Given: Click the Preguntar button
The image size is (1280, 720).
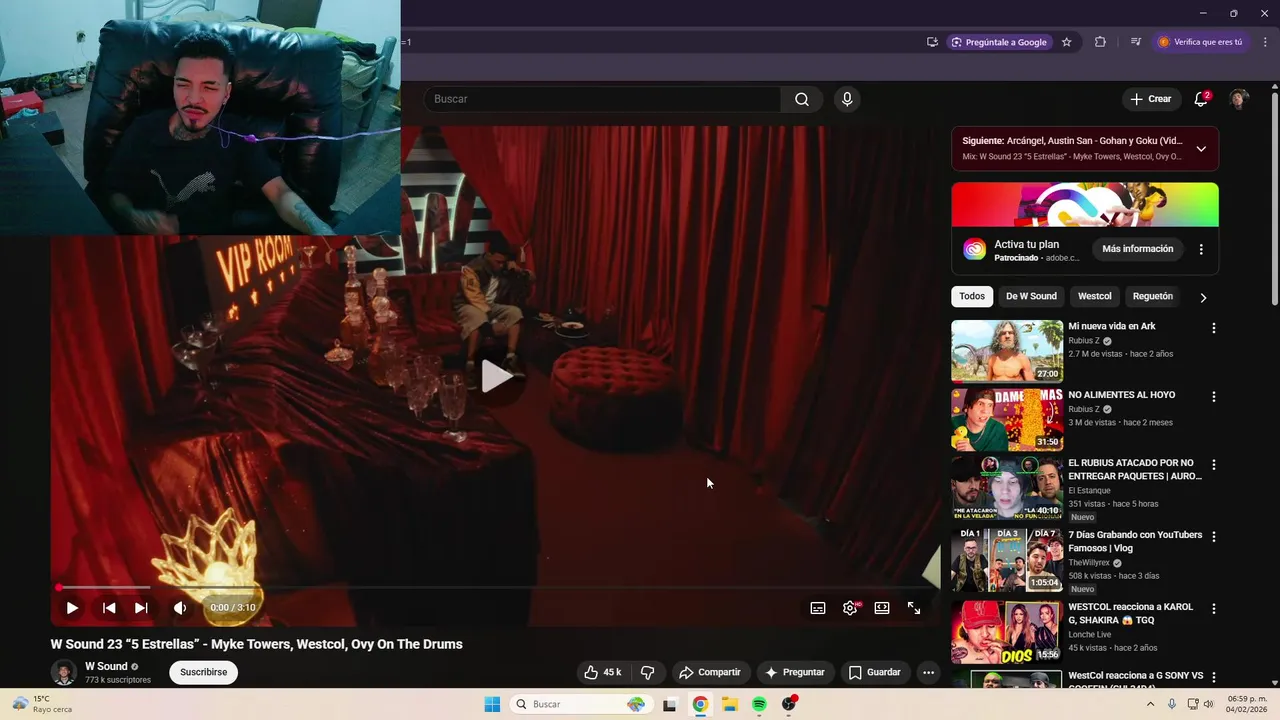Looking at the screenshot, I should pos(795,672).
